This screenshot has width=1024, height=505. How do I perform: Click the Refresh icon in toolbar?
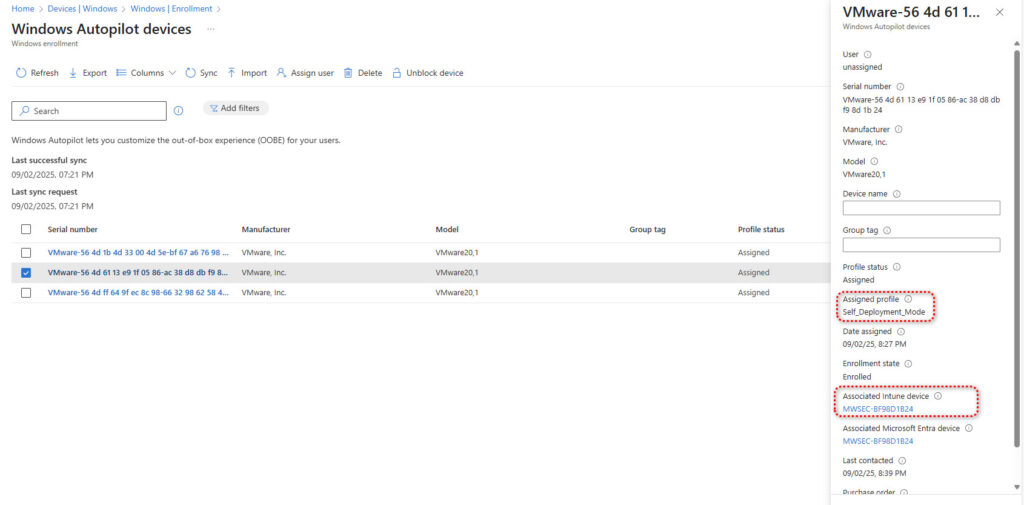(21, 73)
